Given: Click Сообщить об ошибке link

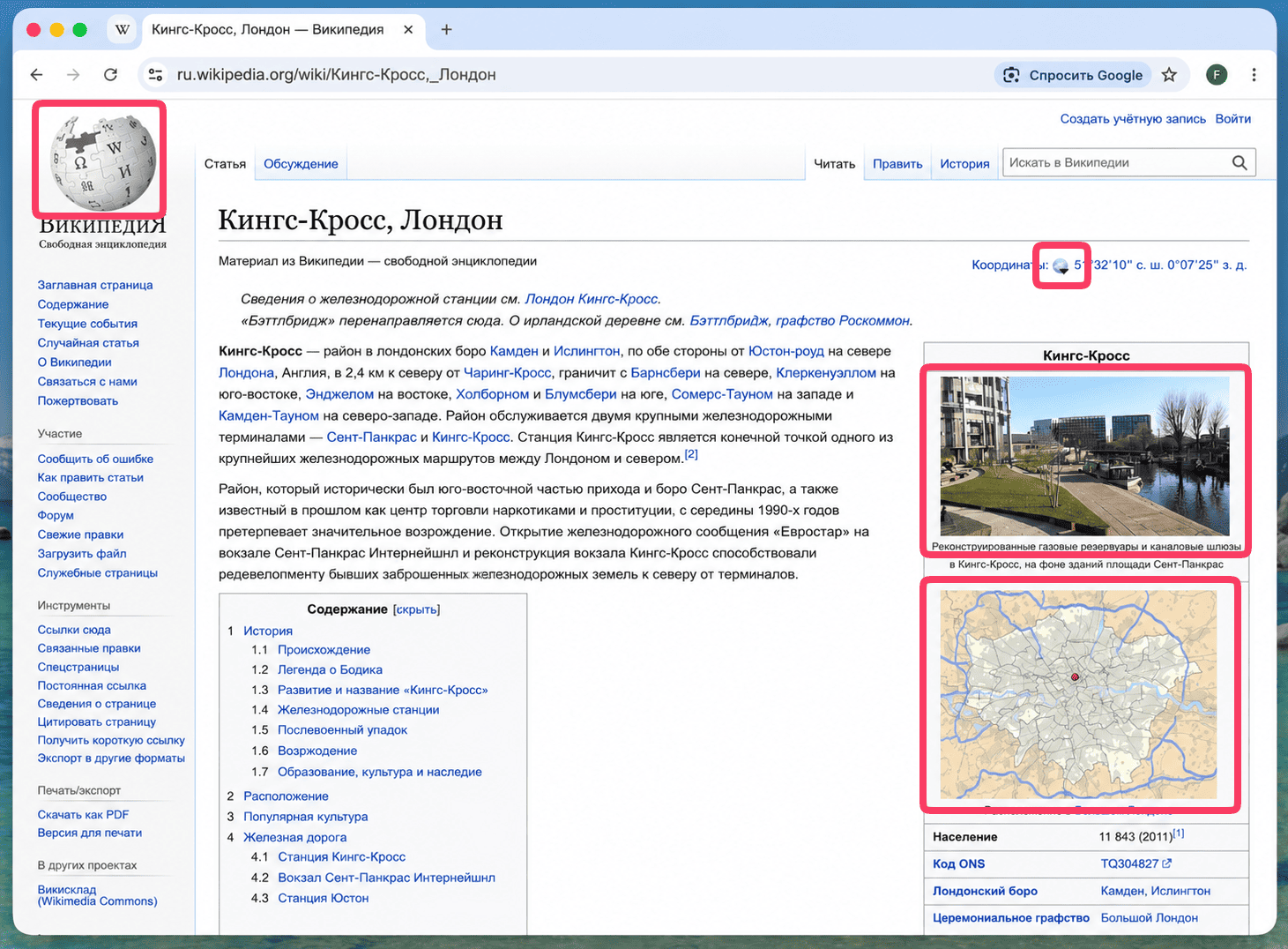Looking at the screenshot, I should (95, 459).
